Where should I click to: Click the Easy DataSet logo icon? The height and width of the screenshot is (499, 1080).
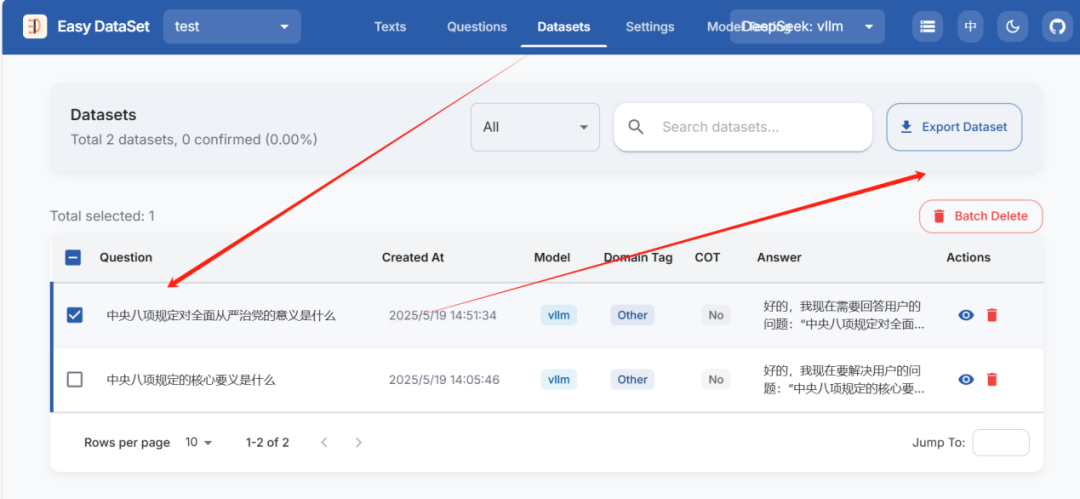pyautogui.click(x=35, y=27)
